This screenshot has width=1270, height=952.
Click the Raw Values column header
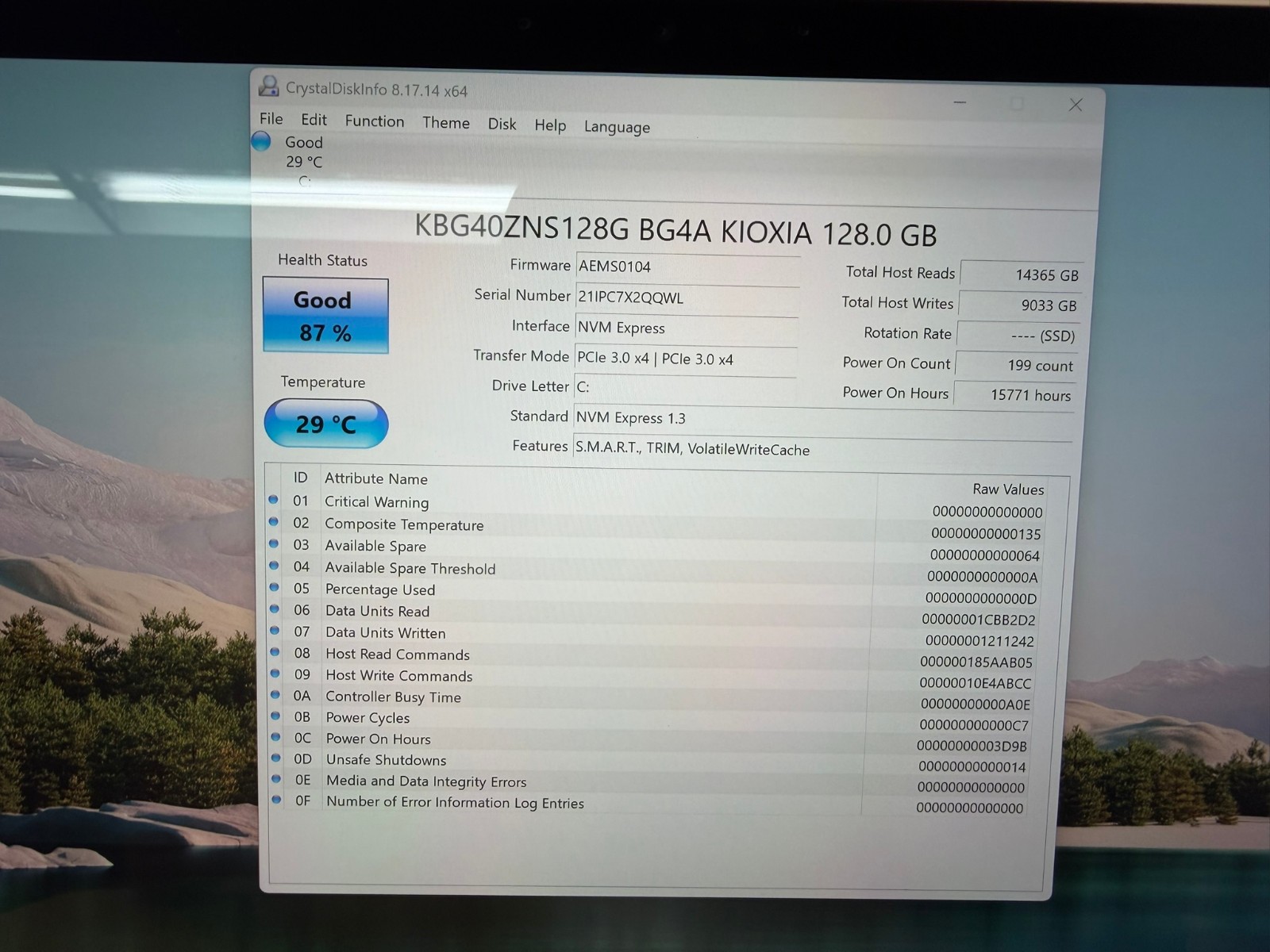(1008, 489)
